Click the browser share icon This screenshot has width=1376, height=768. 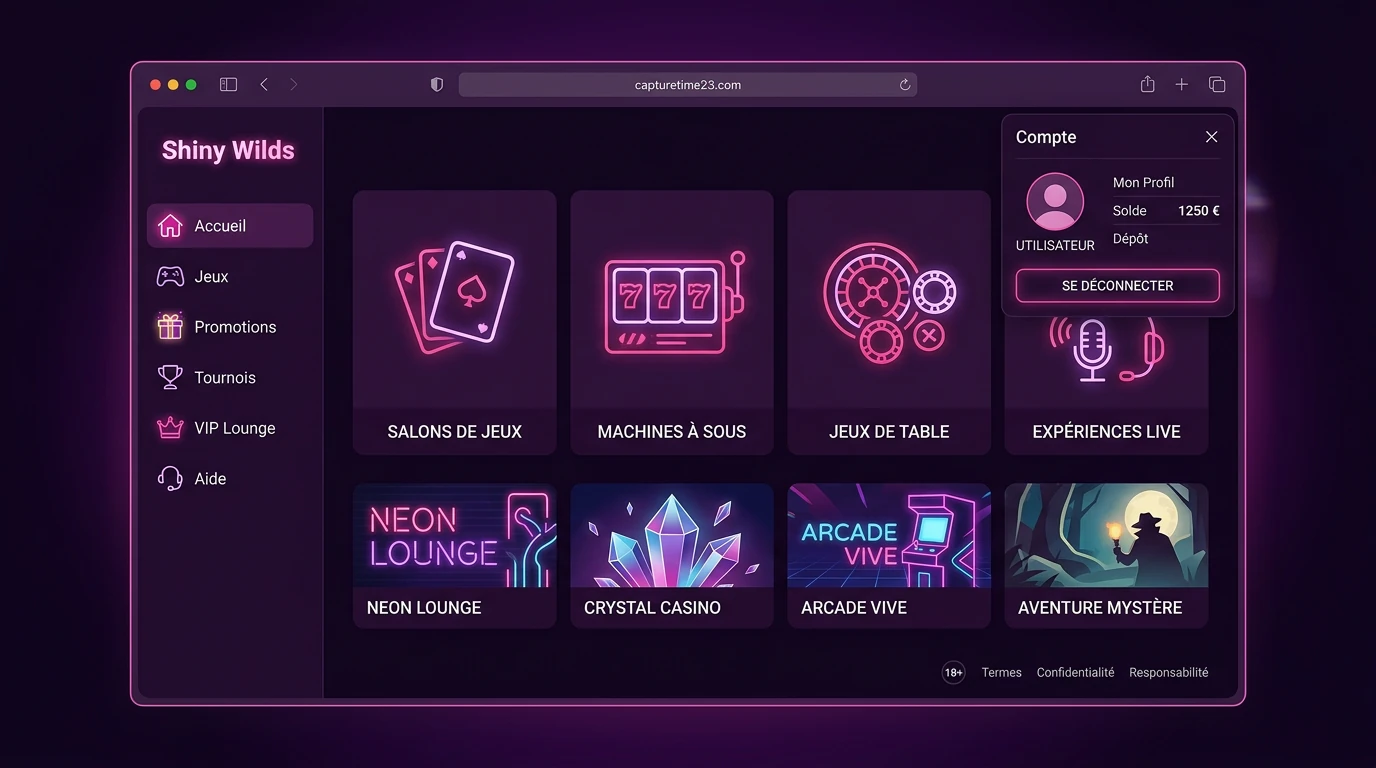click(x=1148, y=84)
